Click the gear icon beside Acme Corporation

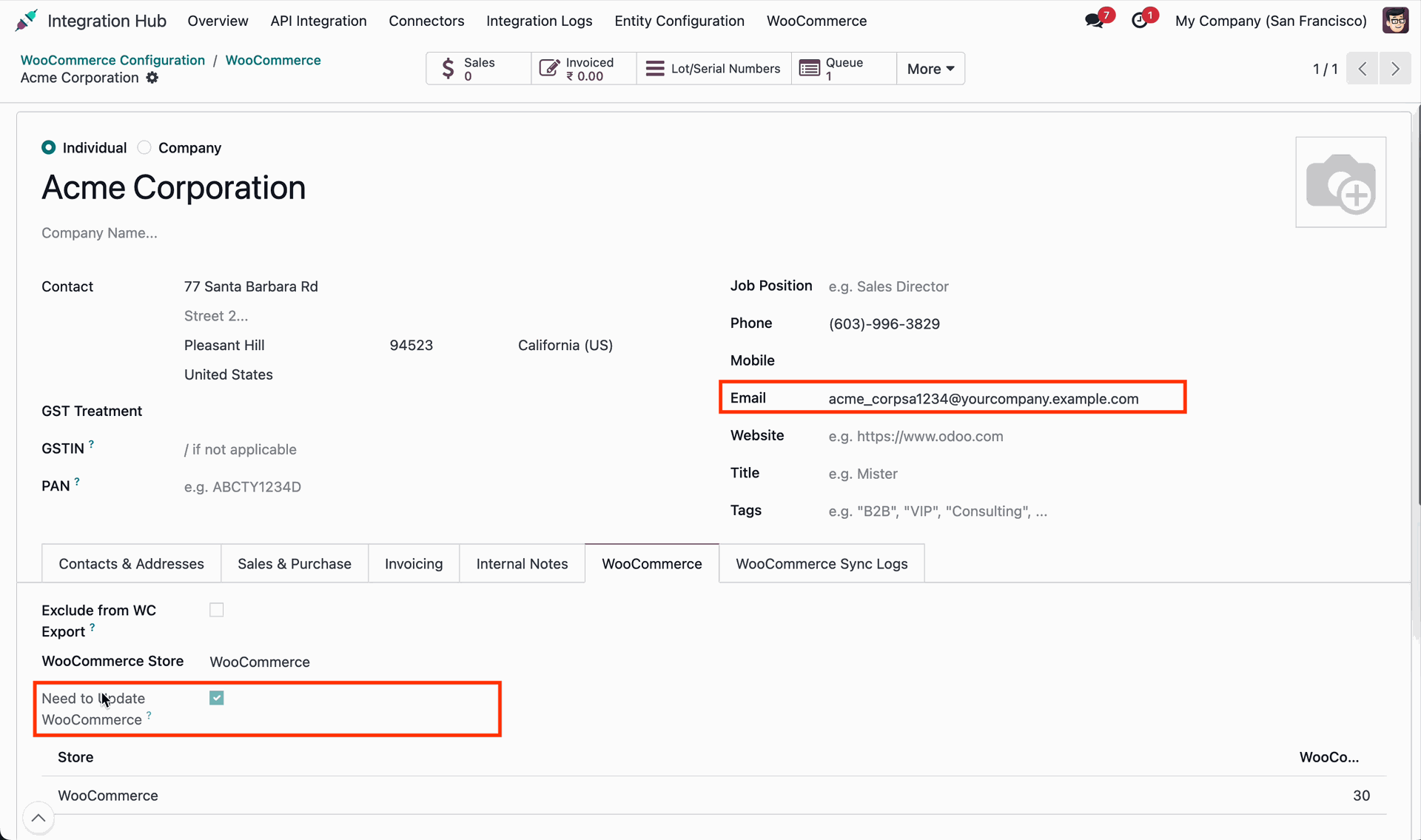tap(152, 78)
